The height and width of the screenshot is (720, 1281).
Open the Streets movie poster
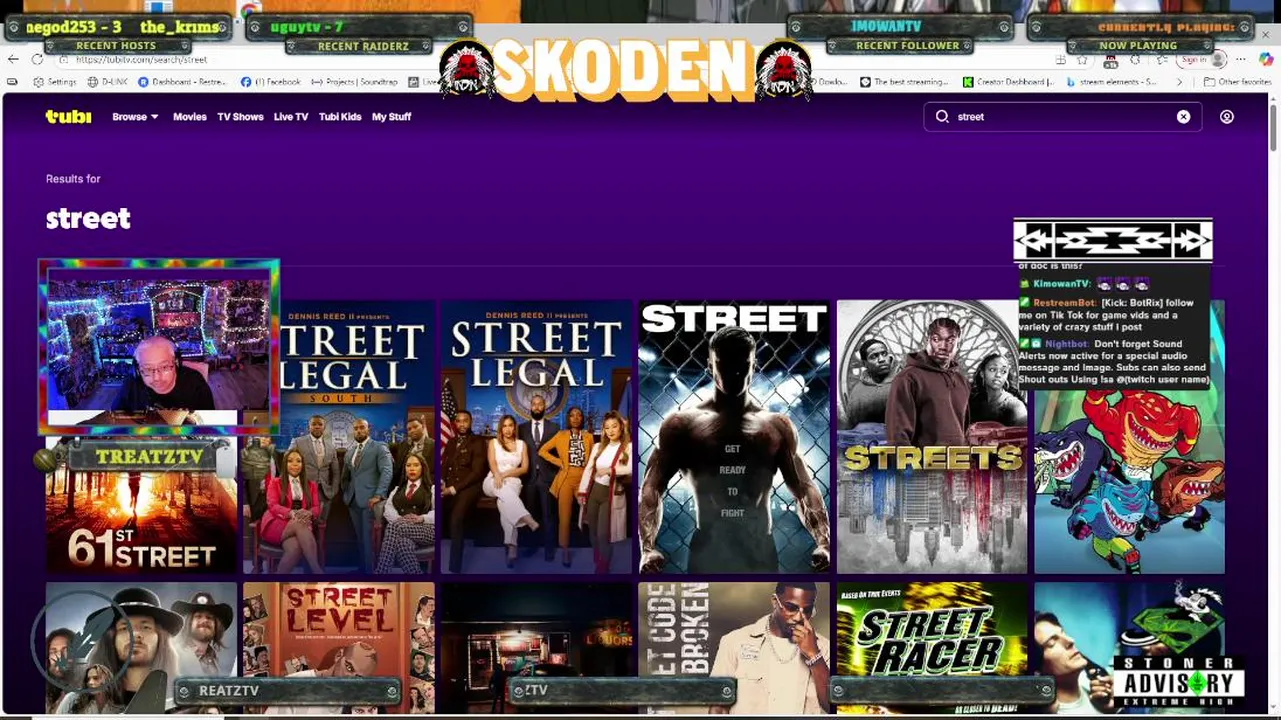coord(932,437)
